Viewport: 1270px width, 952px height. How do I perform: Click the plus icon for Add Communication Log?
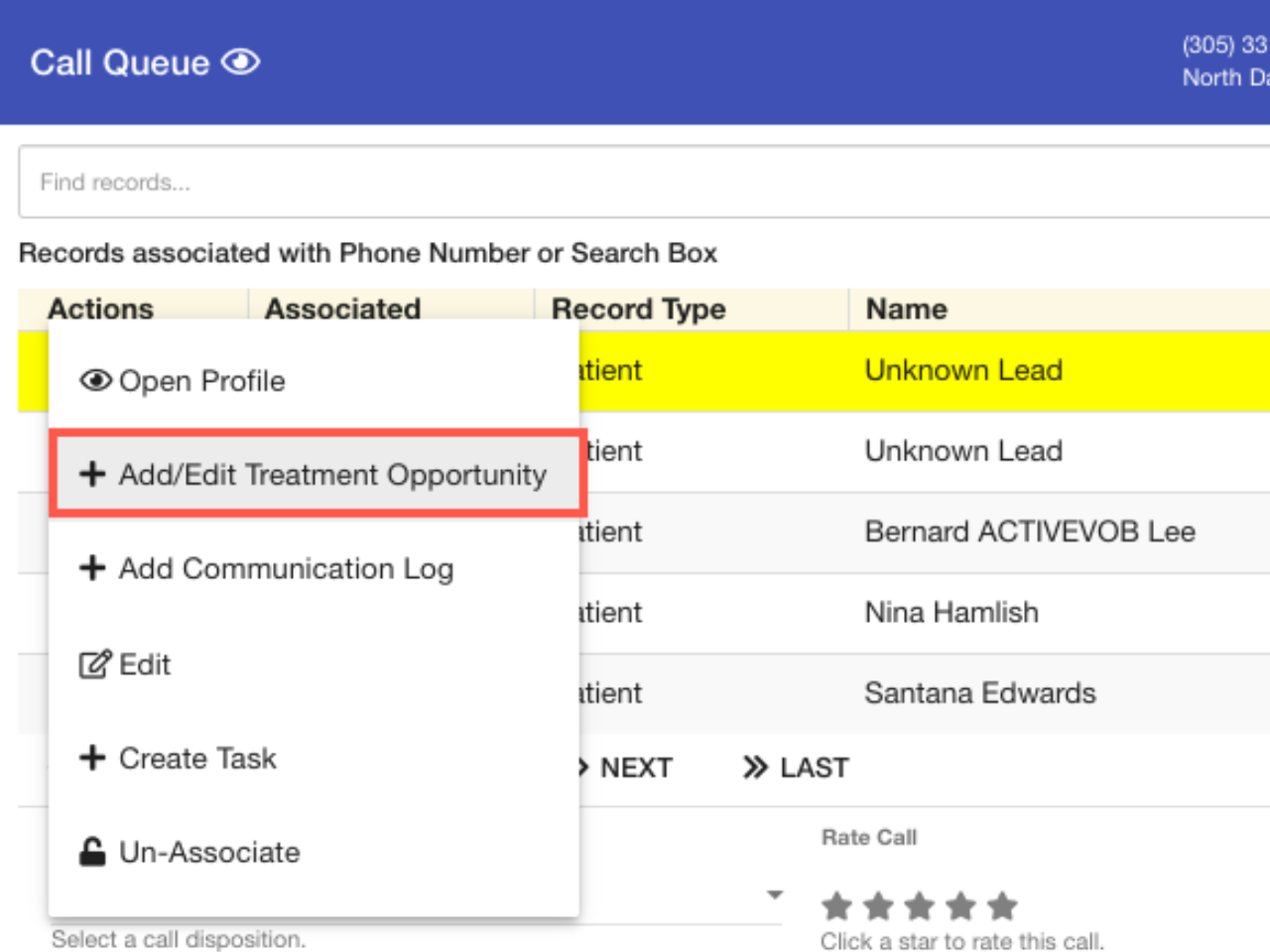(x=92, y=568)
